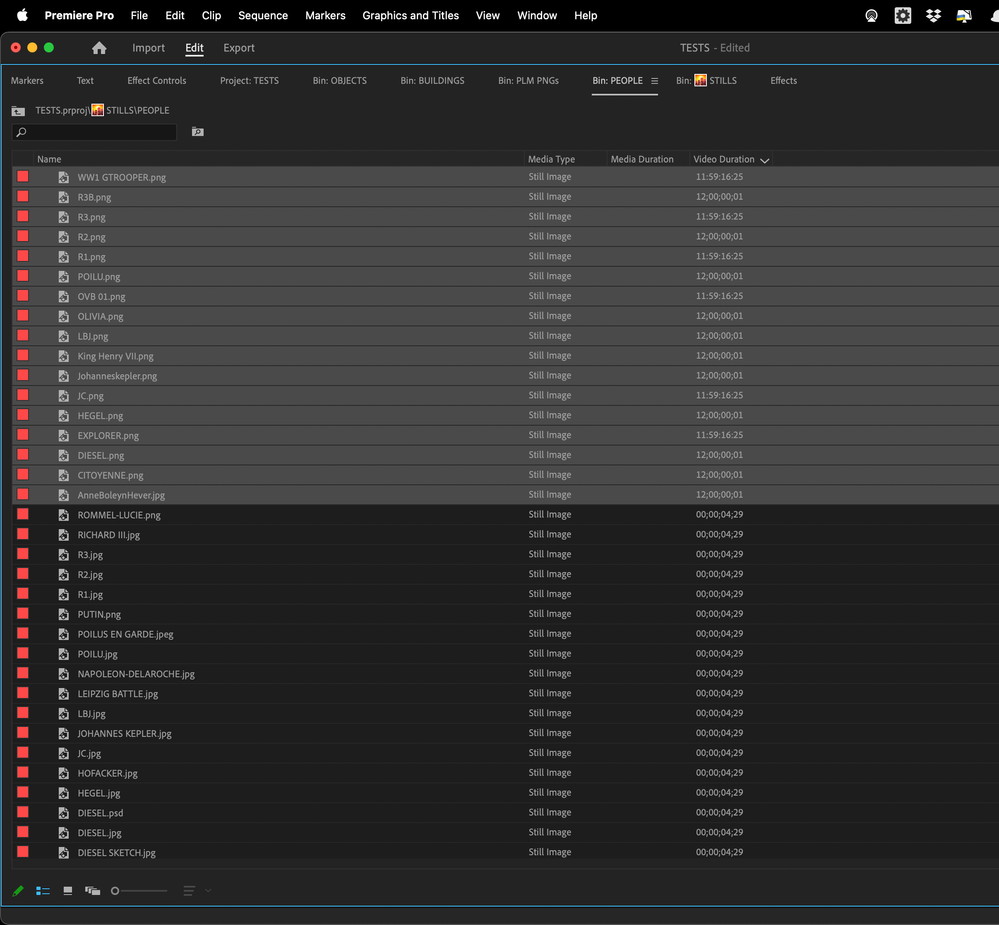
Task: Select the POILUS EN GARDE.jpeg clip
Action: [x=126, y=634]
